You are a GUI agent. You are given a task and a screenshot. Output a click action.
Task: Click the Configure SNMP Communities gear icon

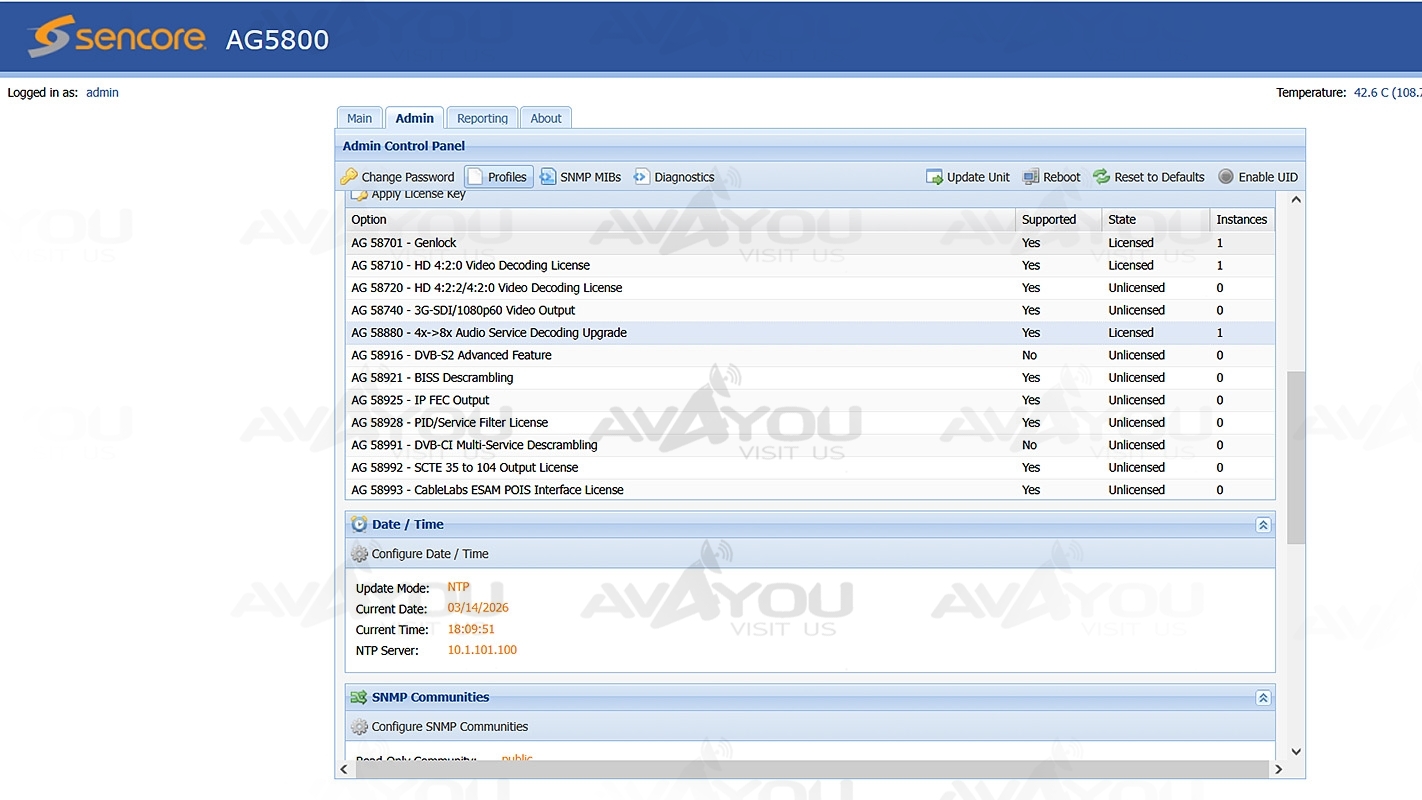point(360,727)
